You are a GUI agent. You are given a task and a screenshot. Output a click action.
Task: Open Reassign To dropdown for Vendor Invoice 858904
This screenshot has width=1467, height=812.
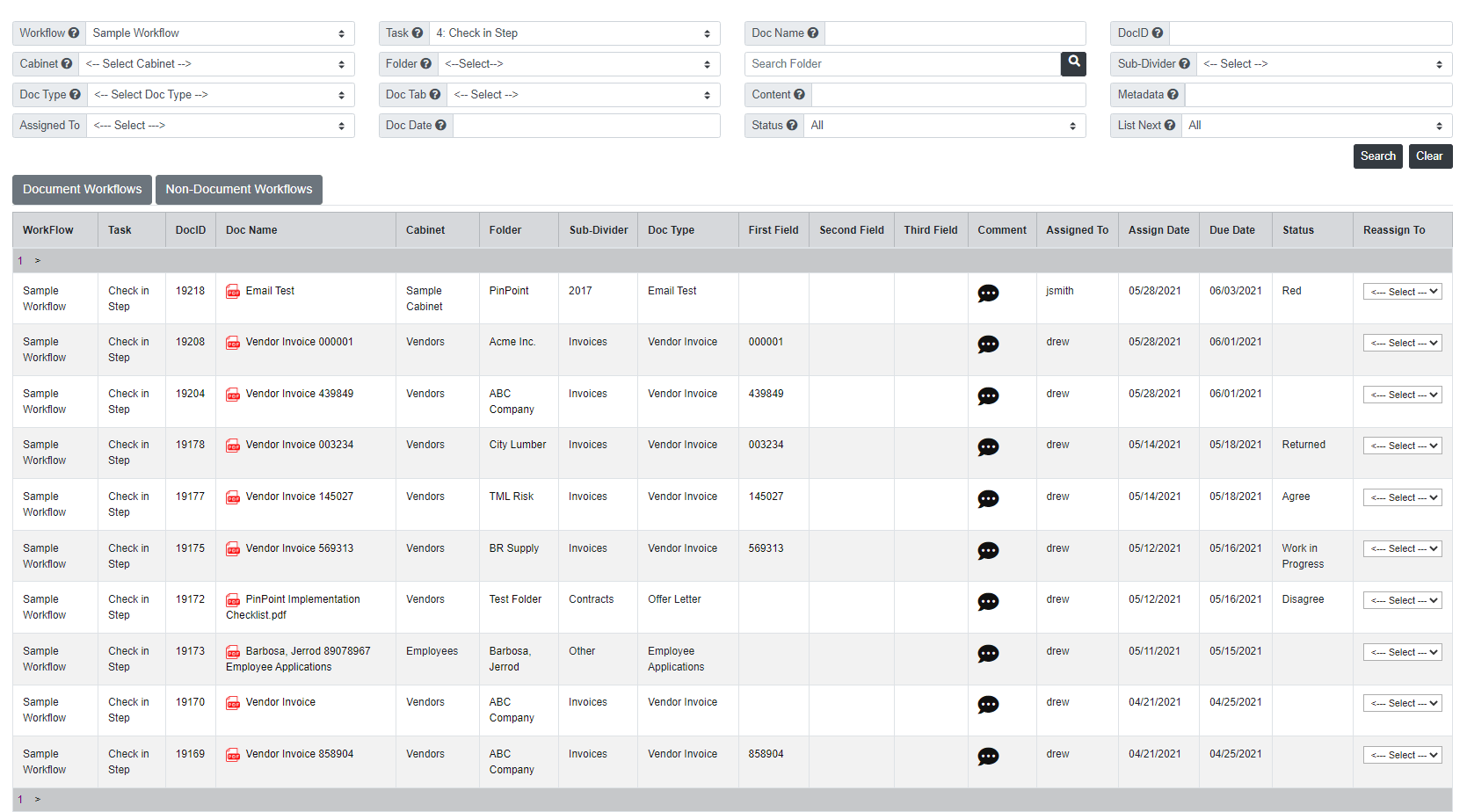[1403, 755]
